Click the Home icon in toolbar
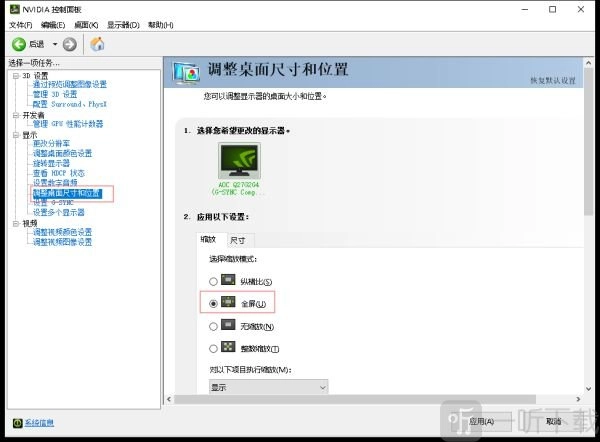Viewport: 600px width, 442px height. pos(97,44)
